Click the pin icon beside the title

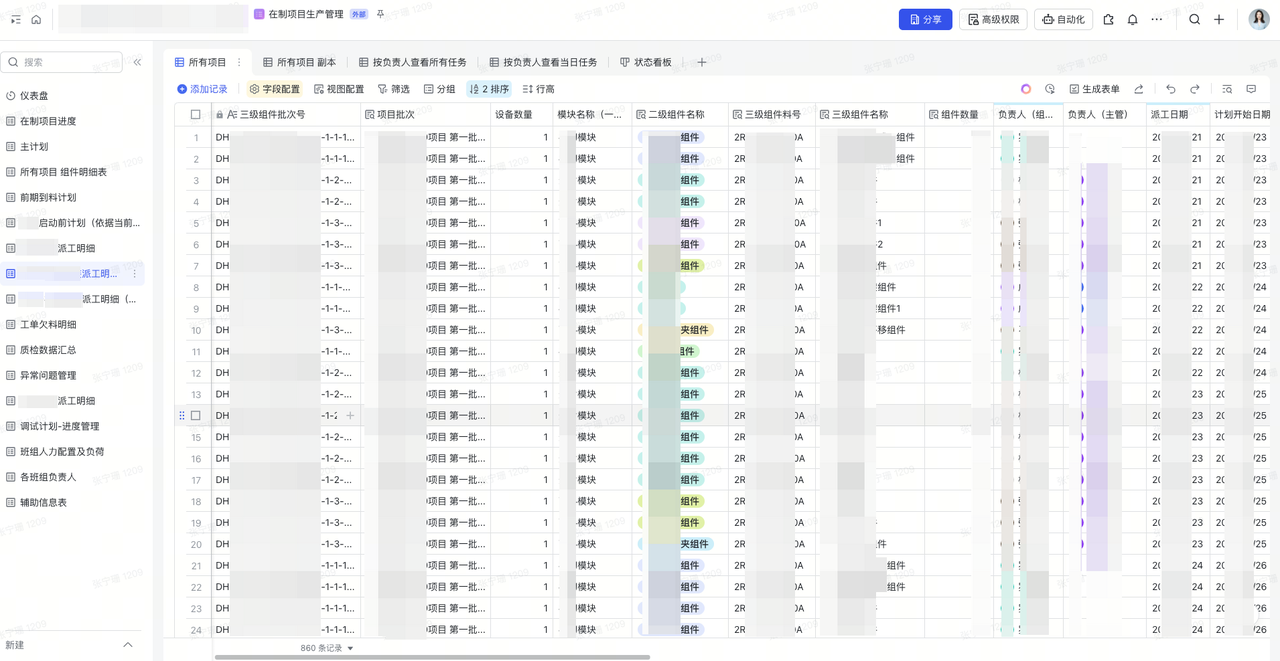click(380, 15)
